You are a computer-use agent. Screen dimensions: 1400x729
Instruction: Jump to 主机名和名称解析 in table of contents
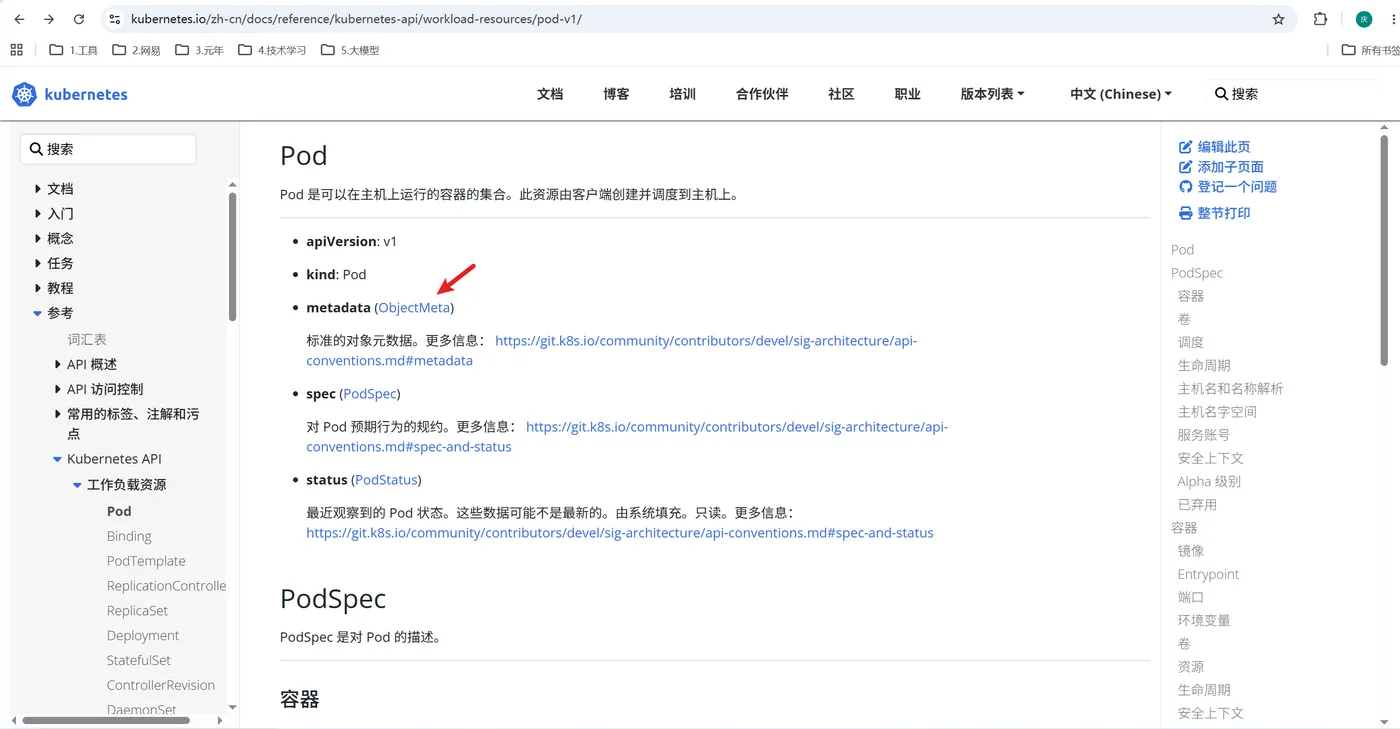pyautogui.click(x=1230, y=389)
